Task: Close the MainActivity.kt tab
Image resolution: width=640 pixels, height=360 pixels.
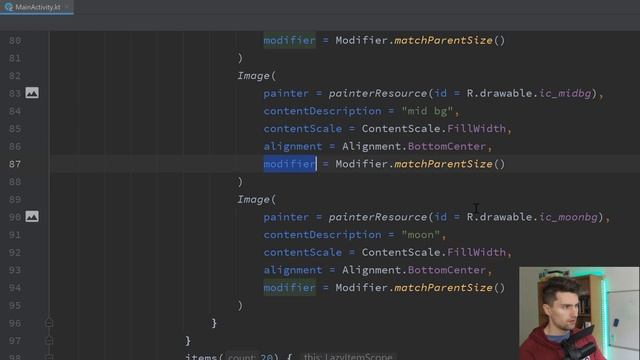Action: [67, 7]
